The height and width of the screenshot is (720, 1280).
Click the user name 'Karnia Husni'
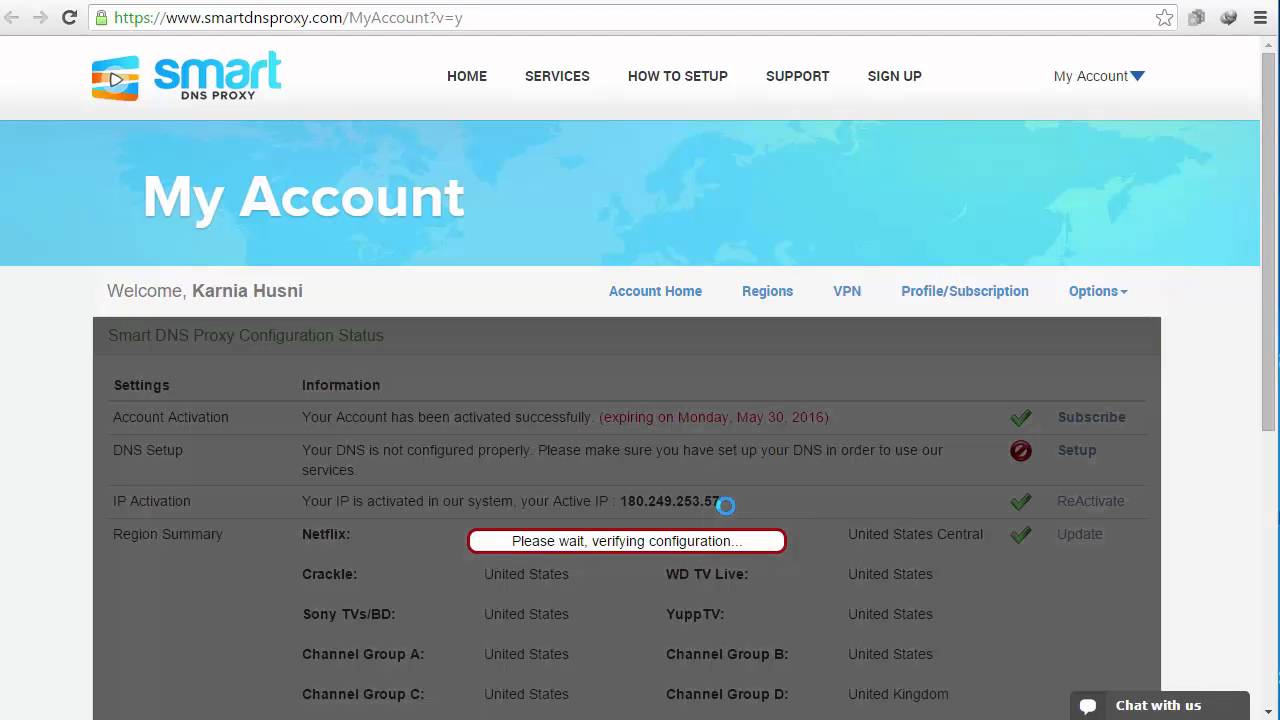pyautogui.click(x=247, y=291)
